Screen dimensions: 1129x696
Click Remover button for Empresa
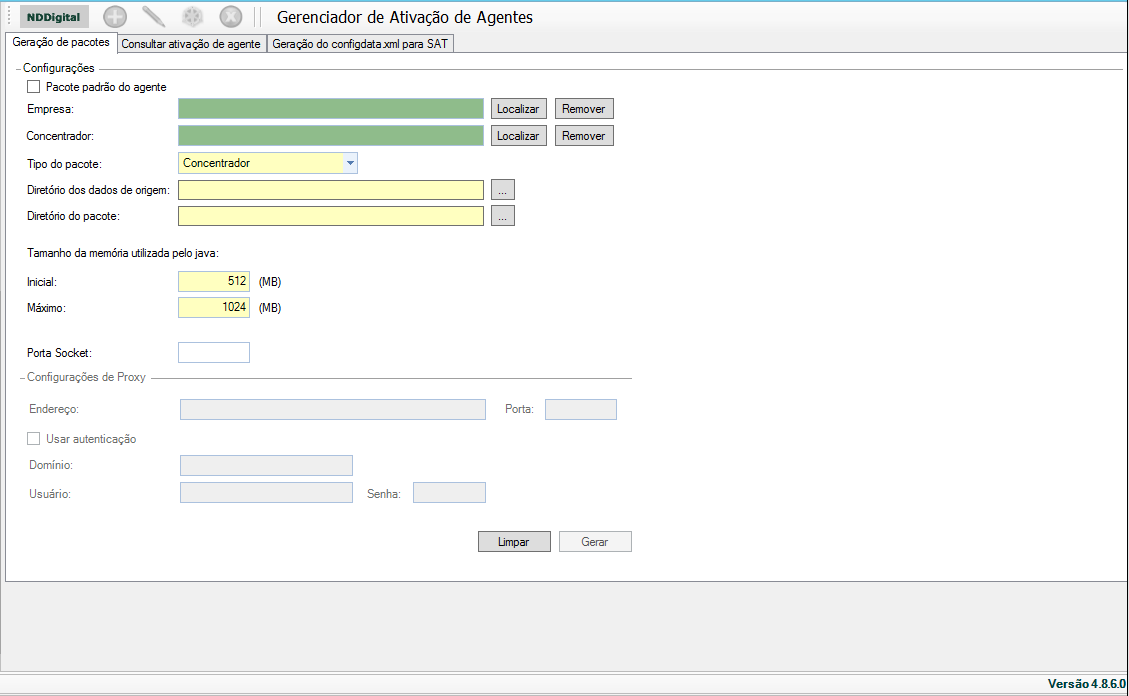pos(584,109)
